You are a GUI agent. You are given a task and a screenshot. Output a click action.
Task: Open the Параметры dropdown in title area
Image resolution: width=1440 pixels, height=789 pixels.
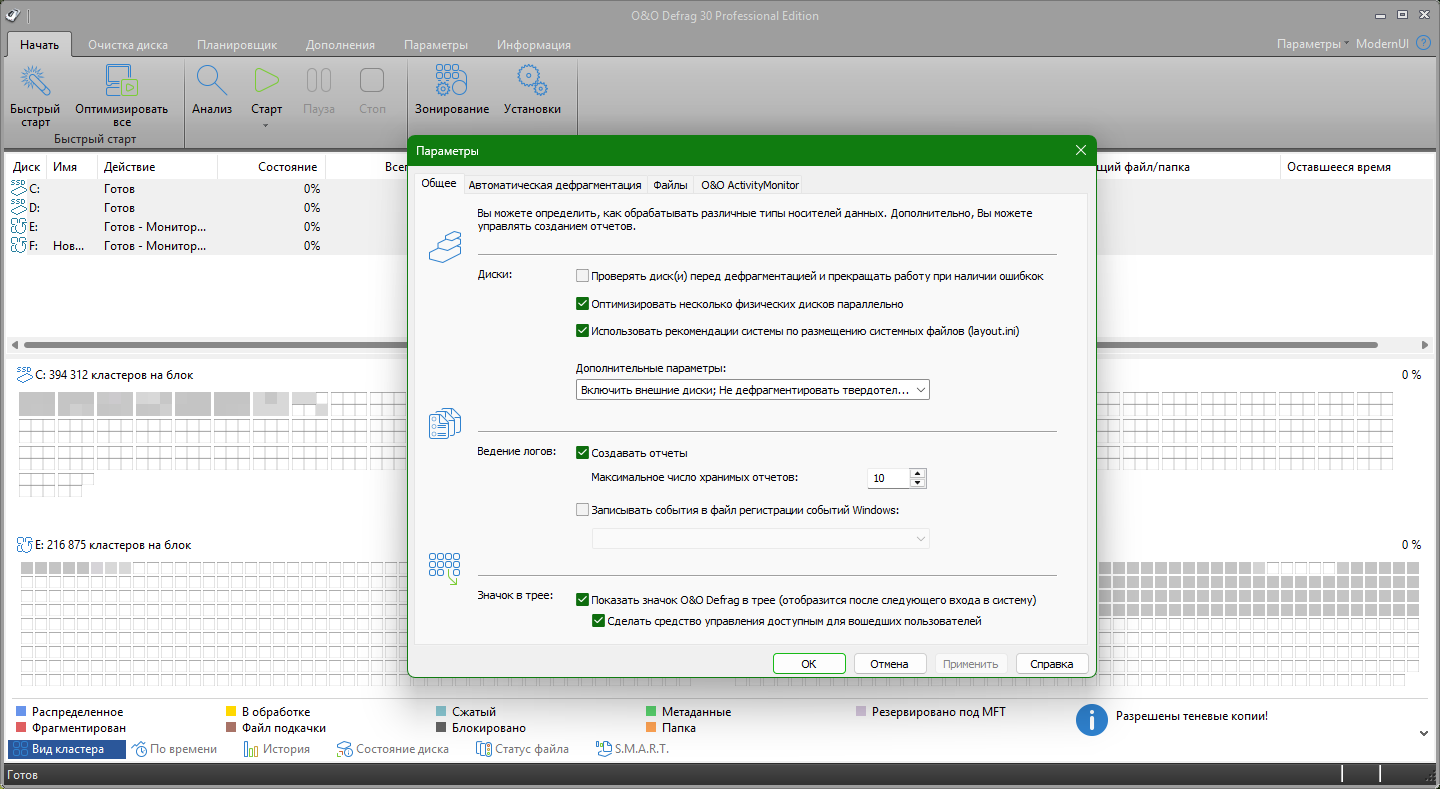(1312, 44)
